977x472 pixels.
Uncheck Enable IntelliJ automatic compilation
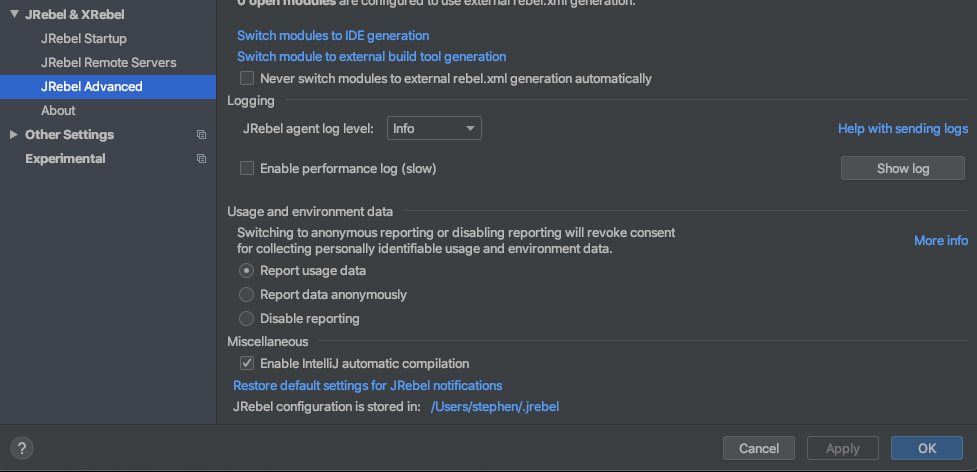pos(247,364)
